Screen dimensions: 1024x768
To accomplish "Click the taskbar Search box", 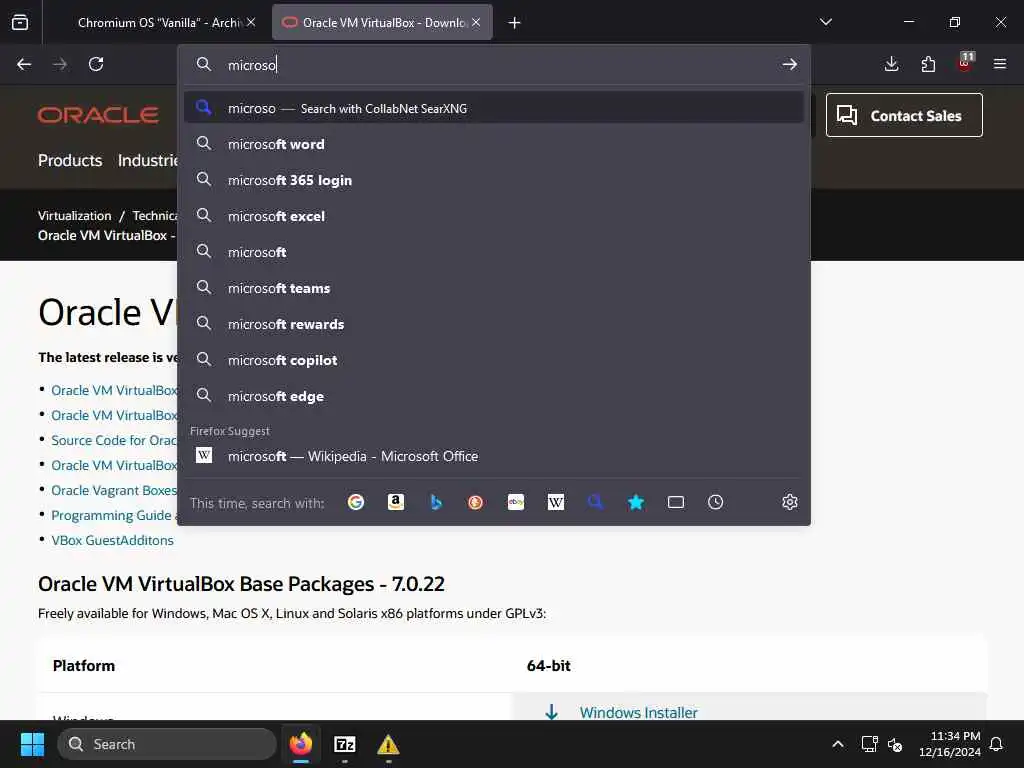I will coord(167,744).
